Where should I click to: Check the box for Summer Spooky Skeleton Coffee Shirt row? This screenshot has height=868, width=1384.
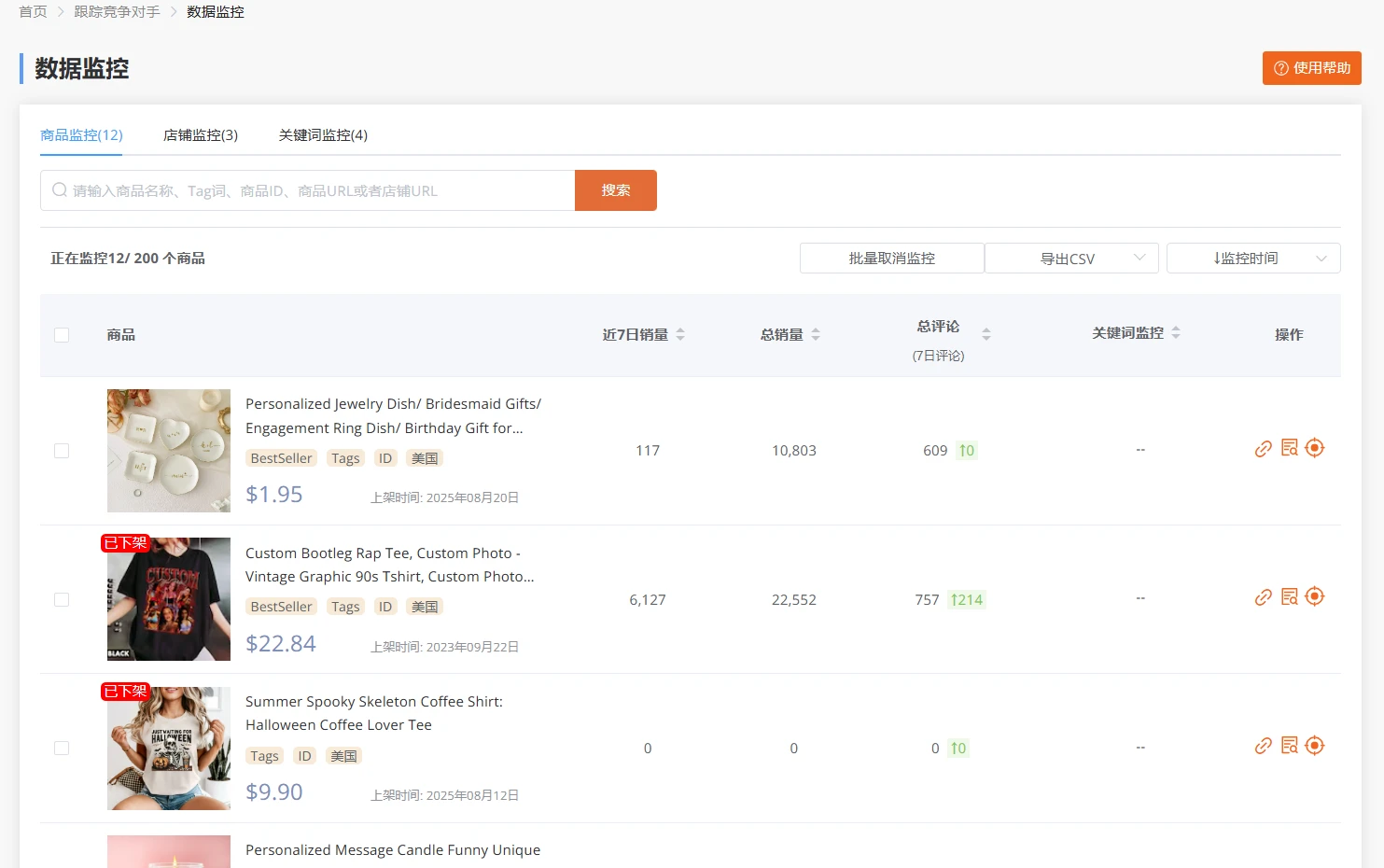point(62,748)
